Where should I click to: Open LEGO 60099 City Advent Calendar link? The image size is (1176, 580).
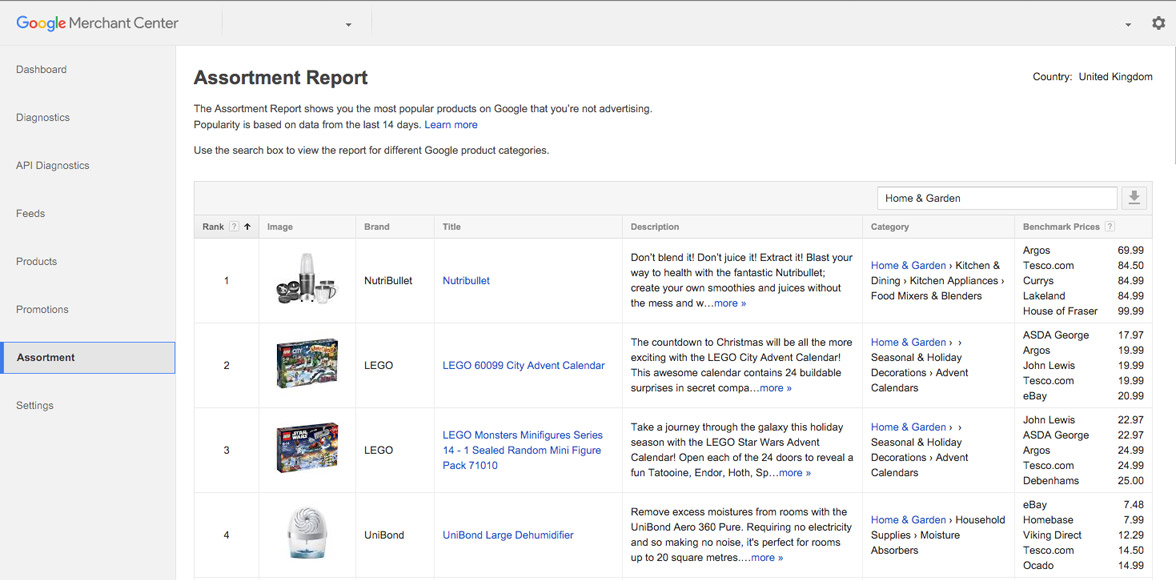[524, 365]
